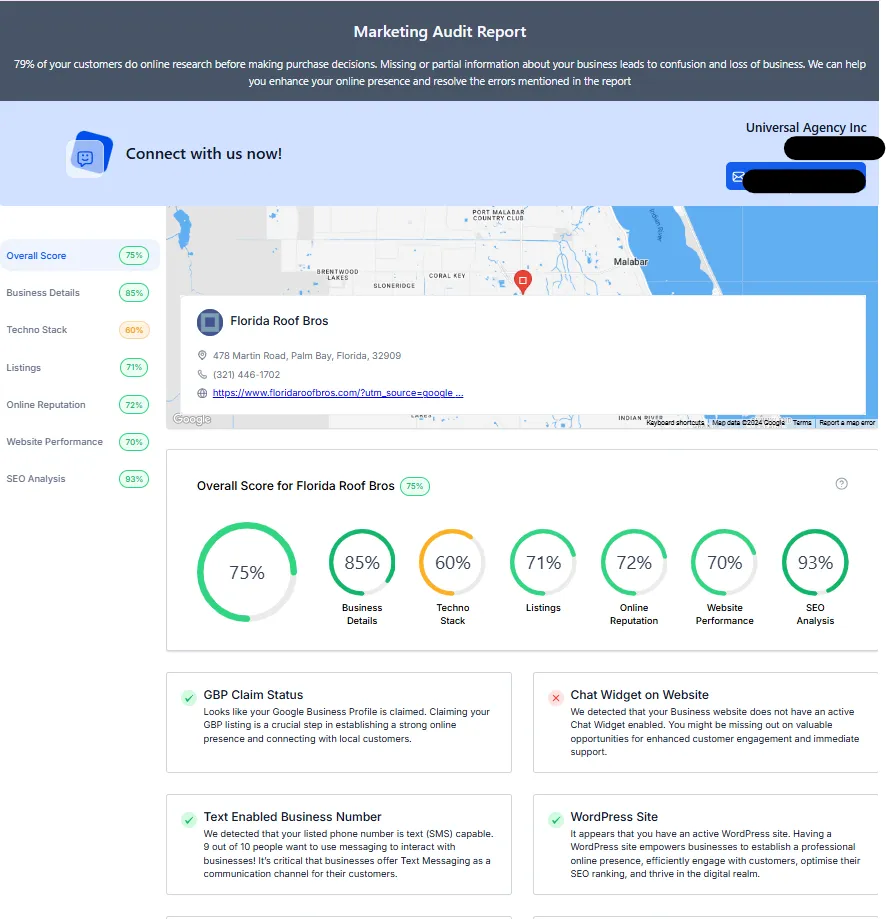
Task: Click the 71% Listings score gauge
Action: pos(543,563)
